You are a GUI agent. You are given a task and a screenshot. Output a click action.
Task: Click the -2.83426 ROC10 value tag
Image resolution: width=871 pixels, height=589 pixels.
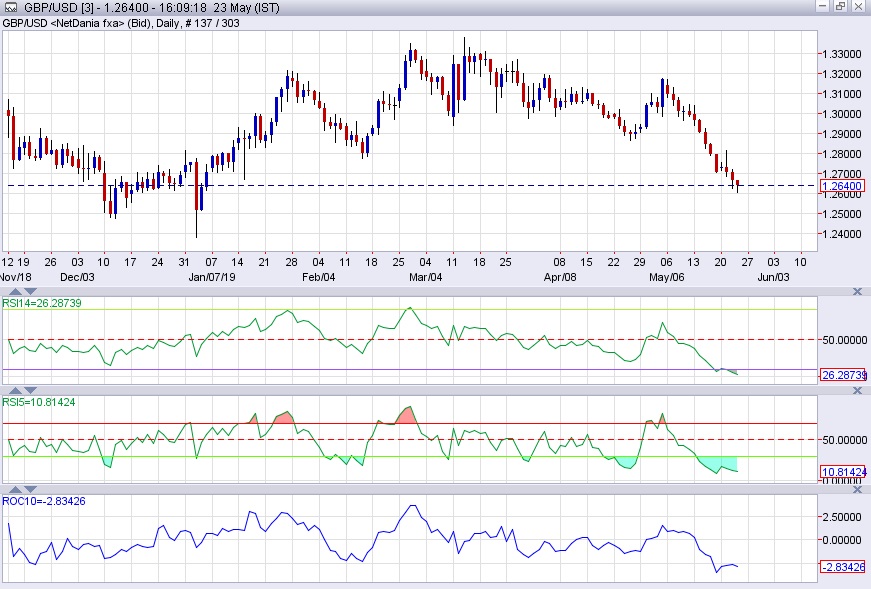pyautogui.click(x=843, y=567)
